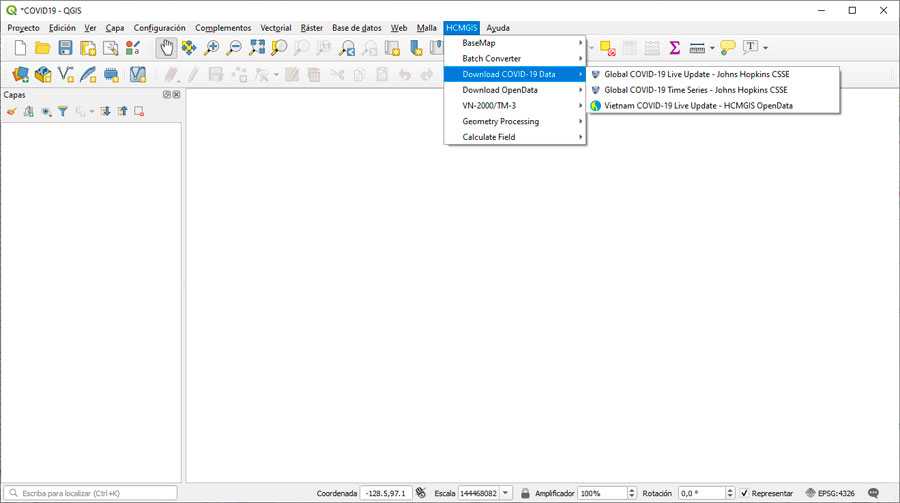The height and width of the screenshot is (503, 900).
Task: Open the annotation tool dropdown arrow
Action: (766, 48)
